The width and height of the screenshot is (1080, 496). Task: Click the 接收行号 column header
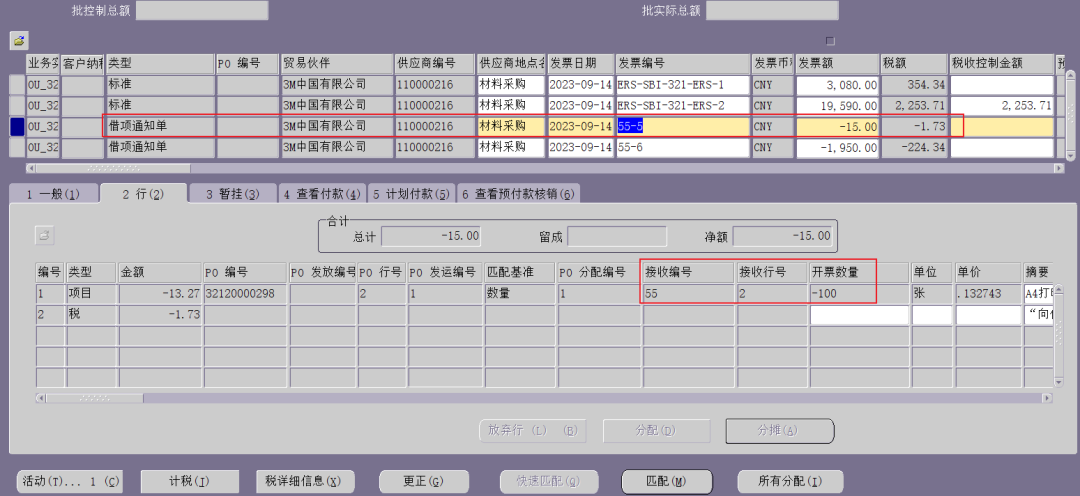(771, 272)
